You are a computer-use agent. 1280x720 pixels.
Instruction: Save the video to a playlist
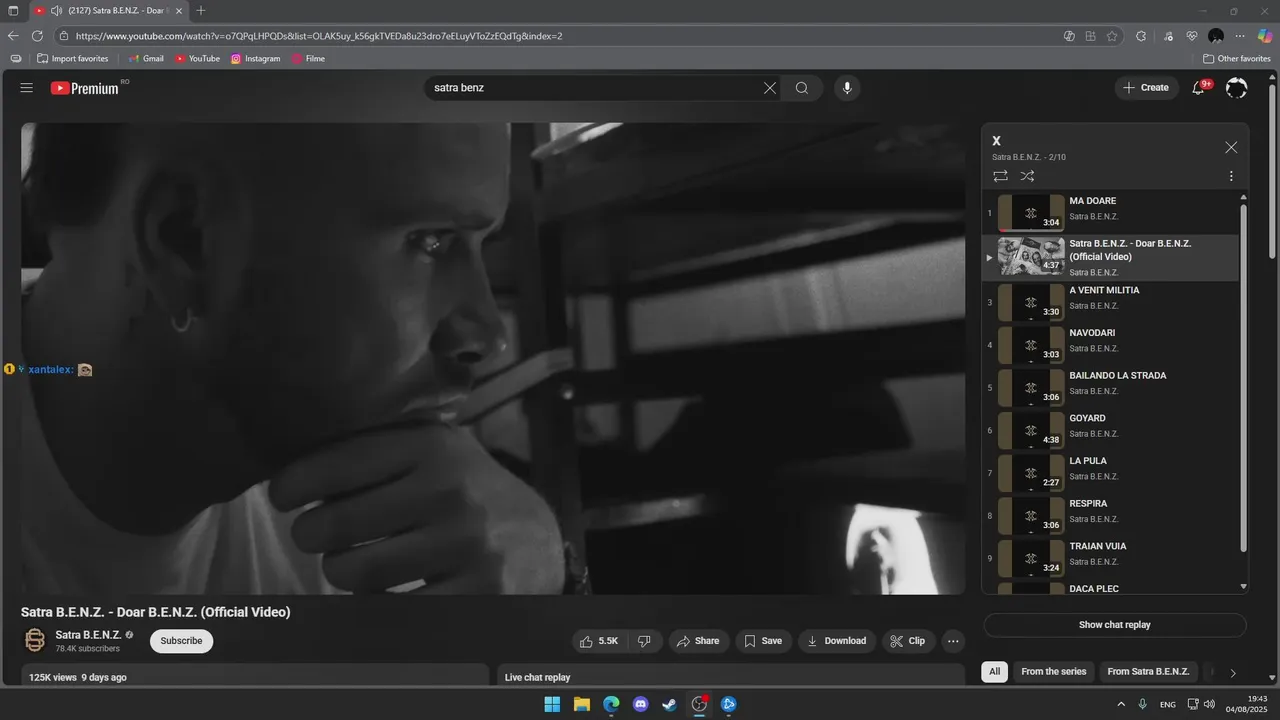[763, 641]
